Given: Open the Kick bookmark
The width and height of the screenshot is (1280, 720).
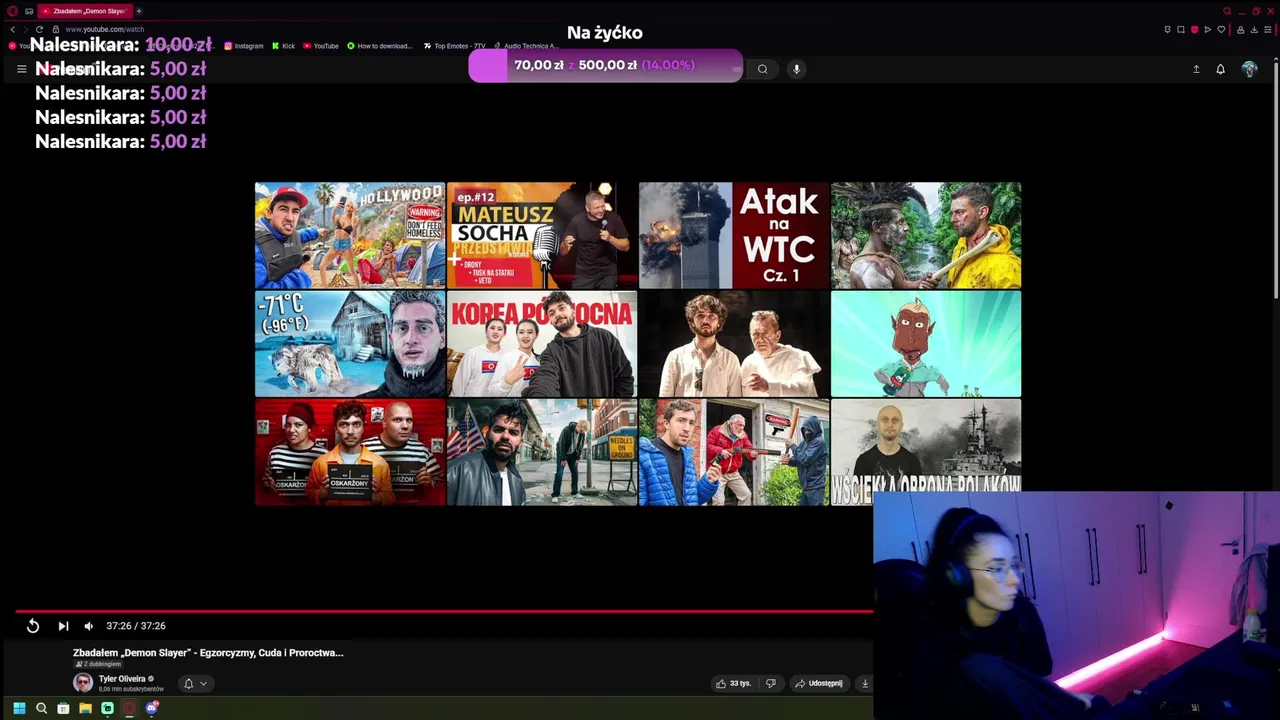Looking at the screenshot, I should (284, 46).
